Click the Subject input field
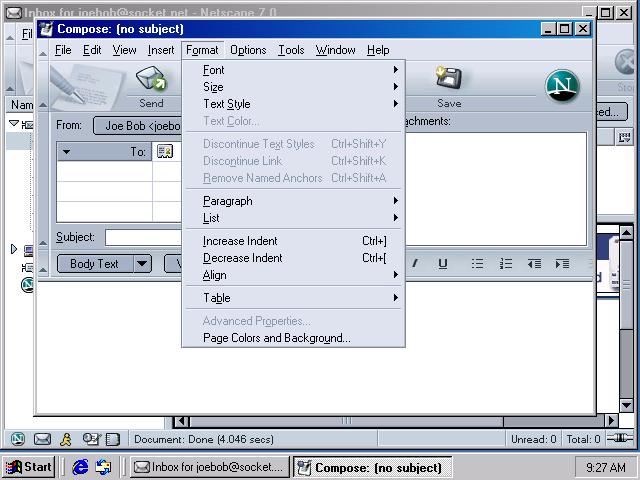This screenshot has height=480, width=640. pyautogui.click(x=143, y=238)
